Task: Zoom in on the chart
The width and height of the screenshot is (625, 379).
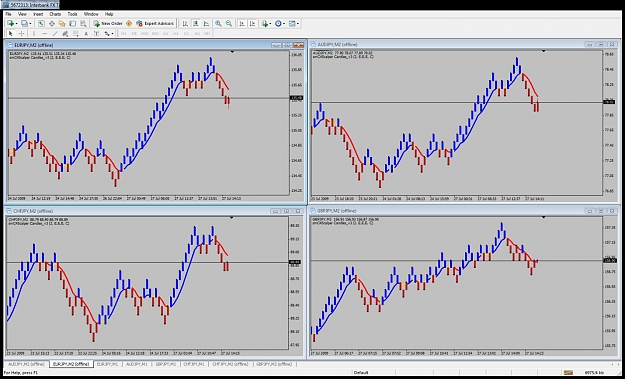Action: point(218,24)
